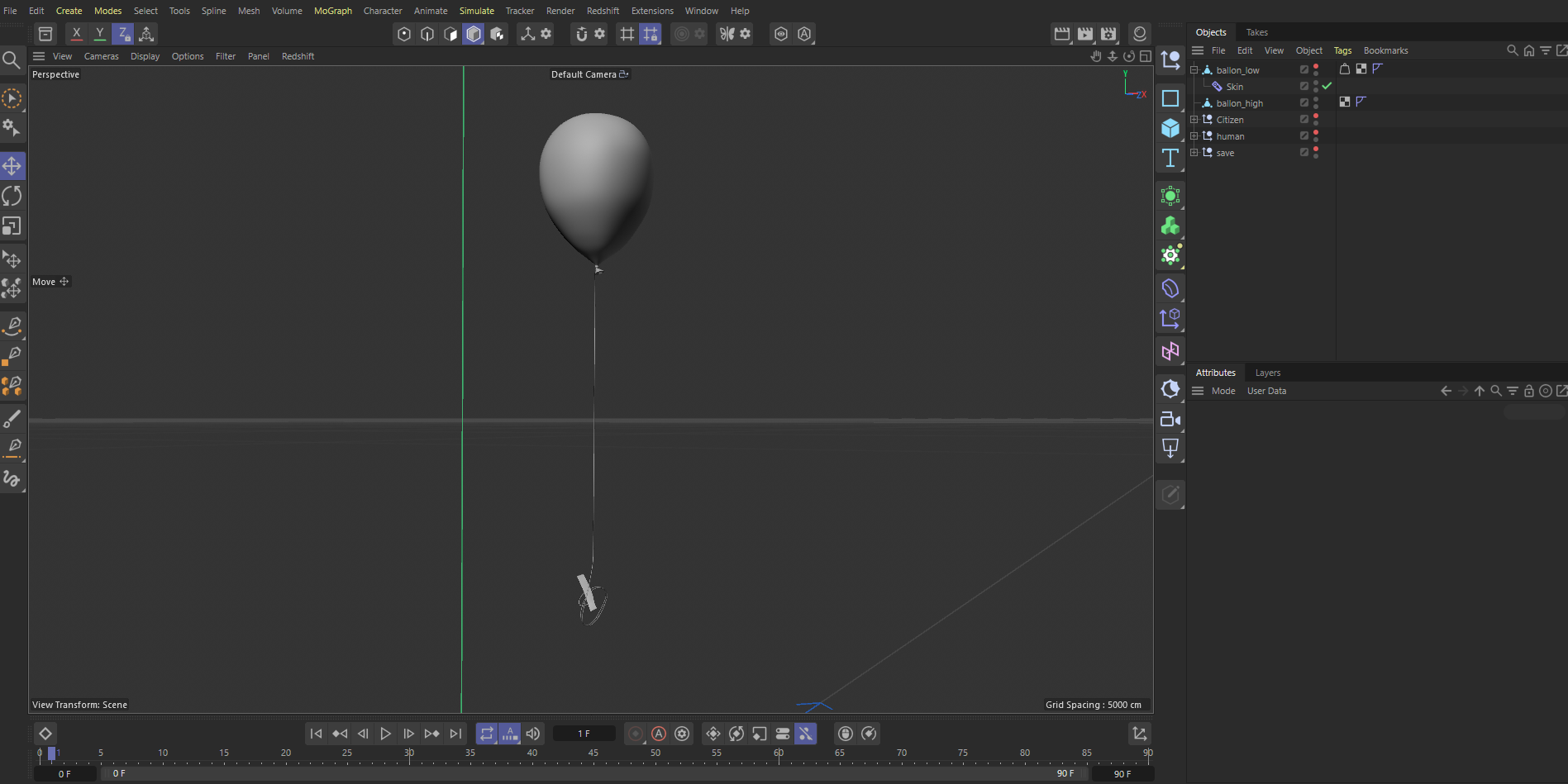Screen dimensions: 1568x784
Task: Toggle X axis lock
Action: coord(77,34)
